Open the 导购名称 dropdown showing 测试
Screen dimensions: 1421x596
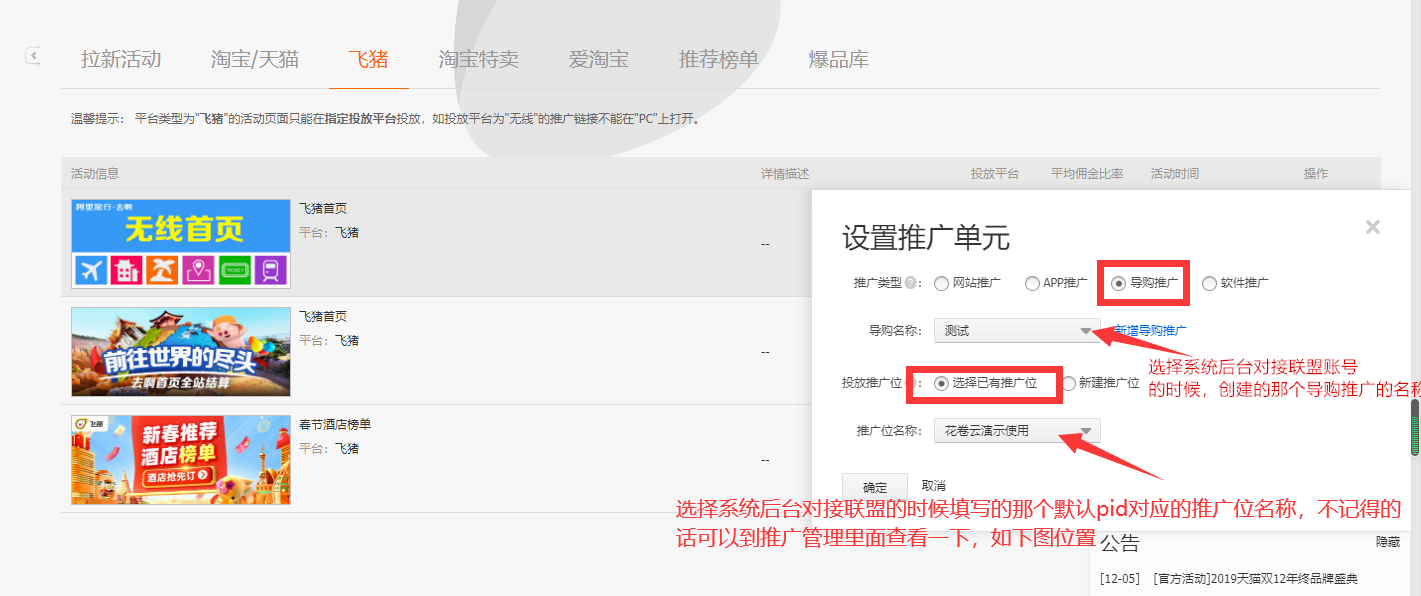(x=1017, y=330)
